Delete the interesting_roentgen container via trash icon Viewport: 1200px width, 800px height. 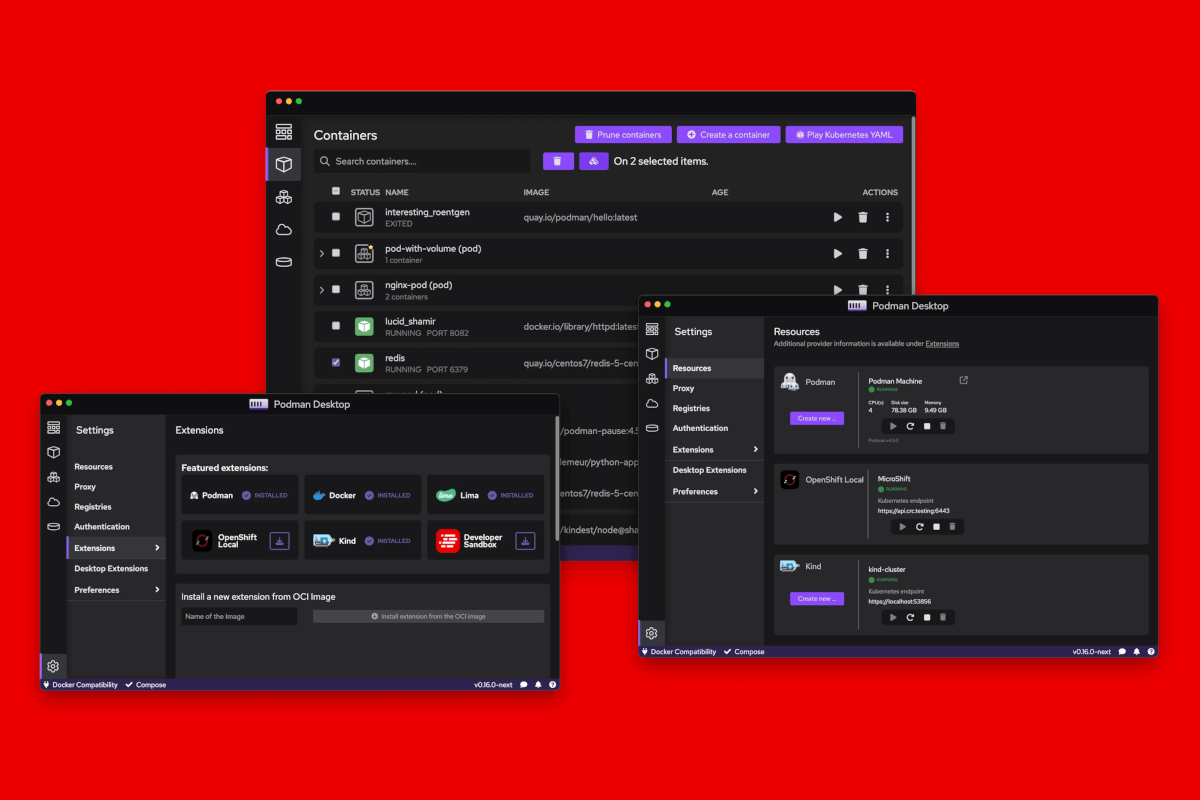coord(863,217)
